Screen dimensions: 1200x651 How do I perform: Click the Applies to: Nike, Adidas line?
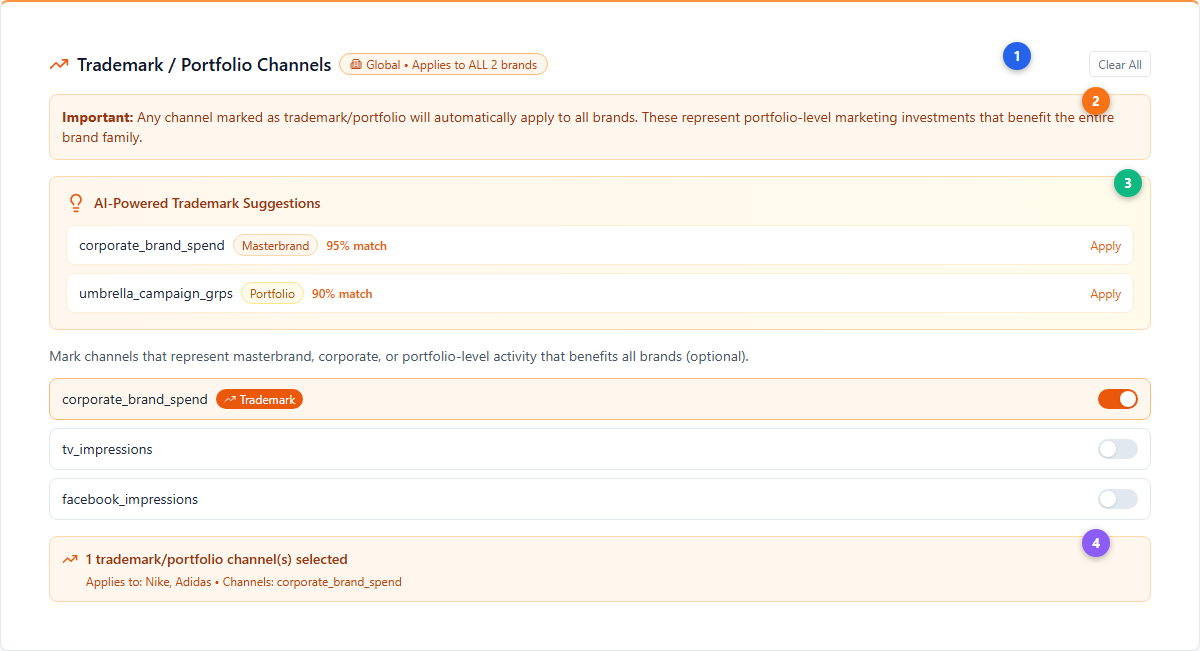244,582
